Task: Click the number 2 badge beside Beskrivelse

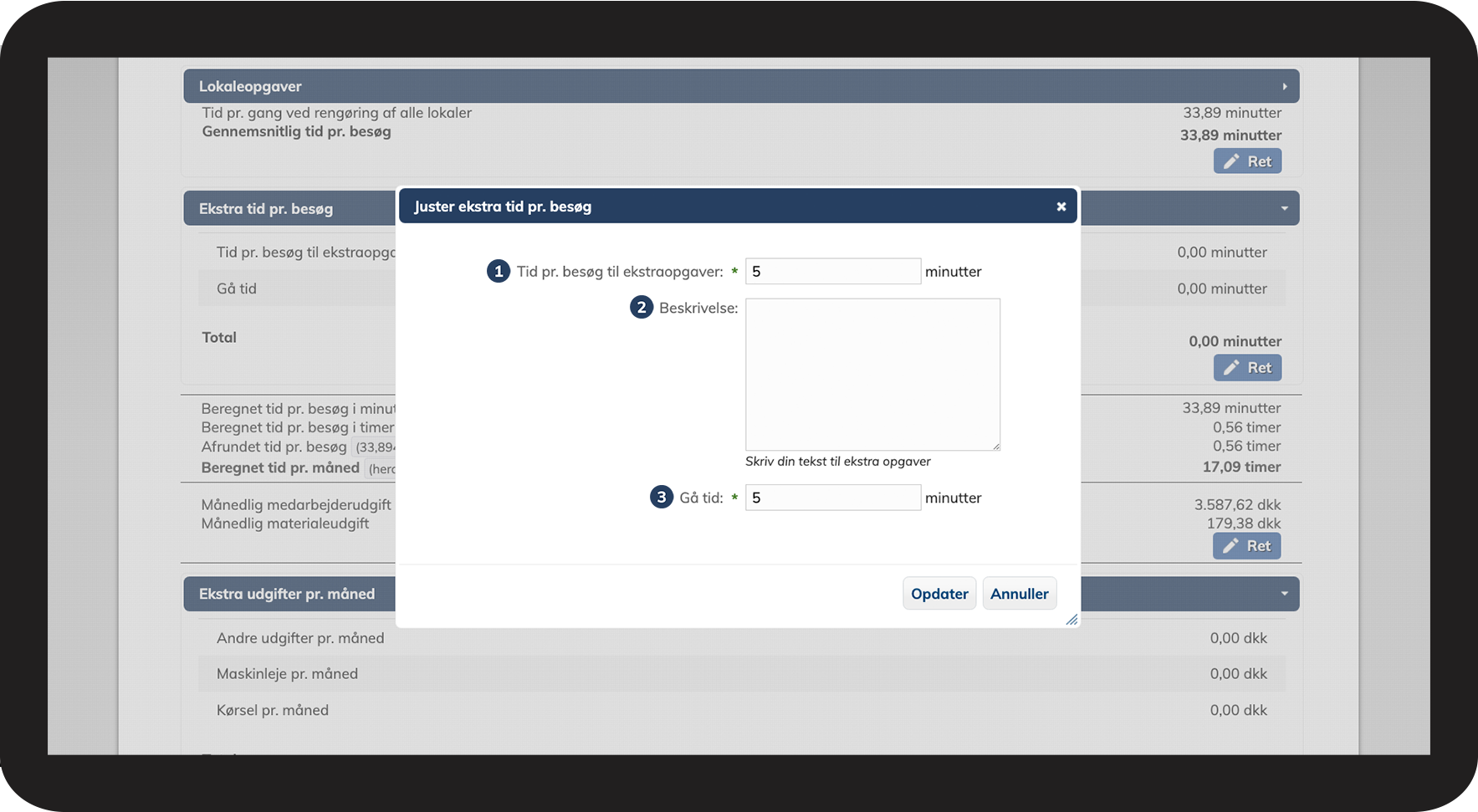Action: 641,308
